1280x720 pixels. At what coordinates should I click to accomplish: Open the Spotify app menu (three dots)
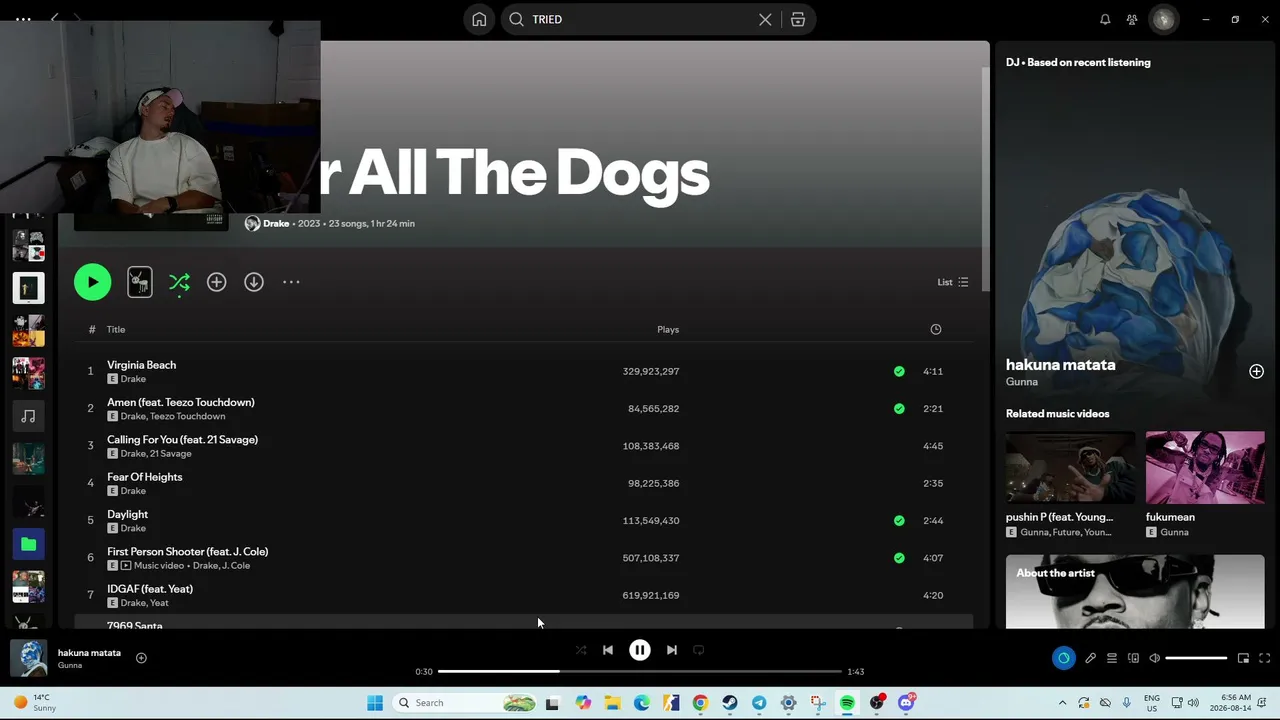point(23,19)
